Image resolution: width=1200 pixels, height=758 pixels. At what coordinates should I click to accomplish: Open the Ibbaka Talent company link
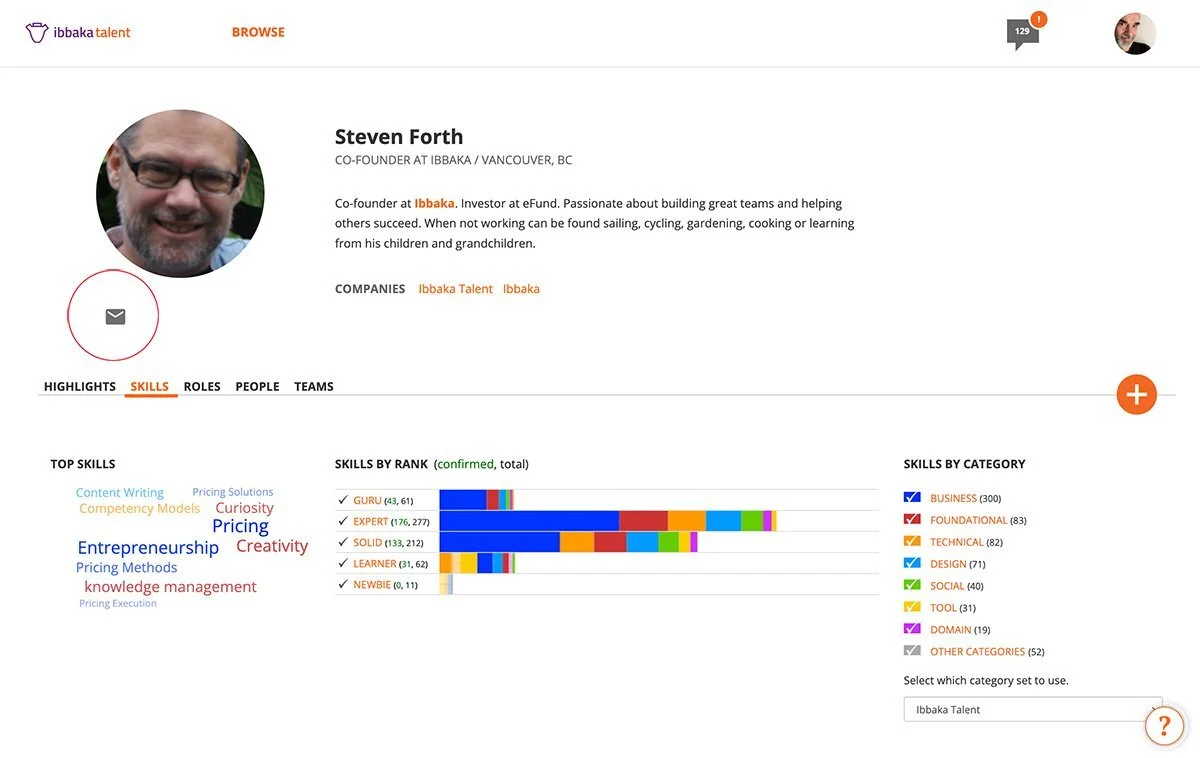[455, 289]
